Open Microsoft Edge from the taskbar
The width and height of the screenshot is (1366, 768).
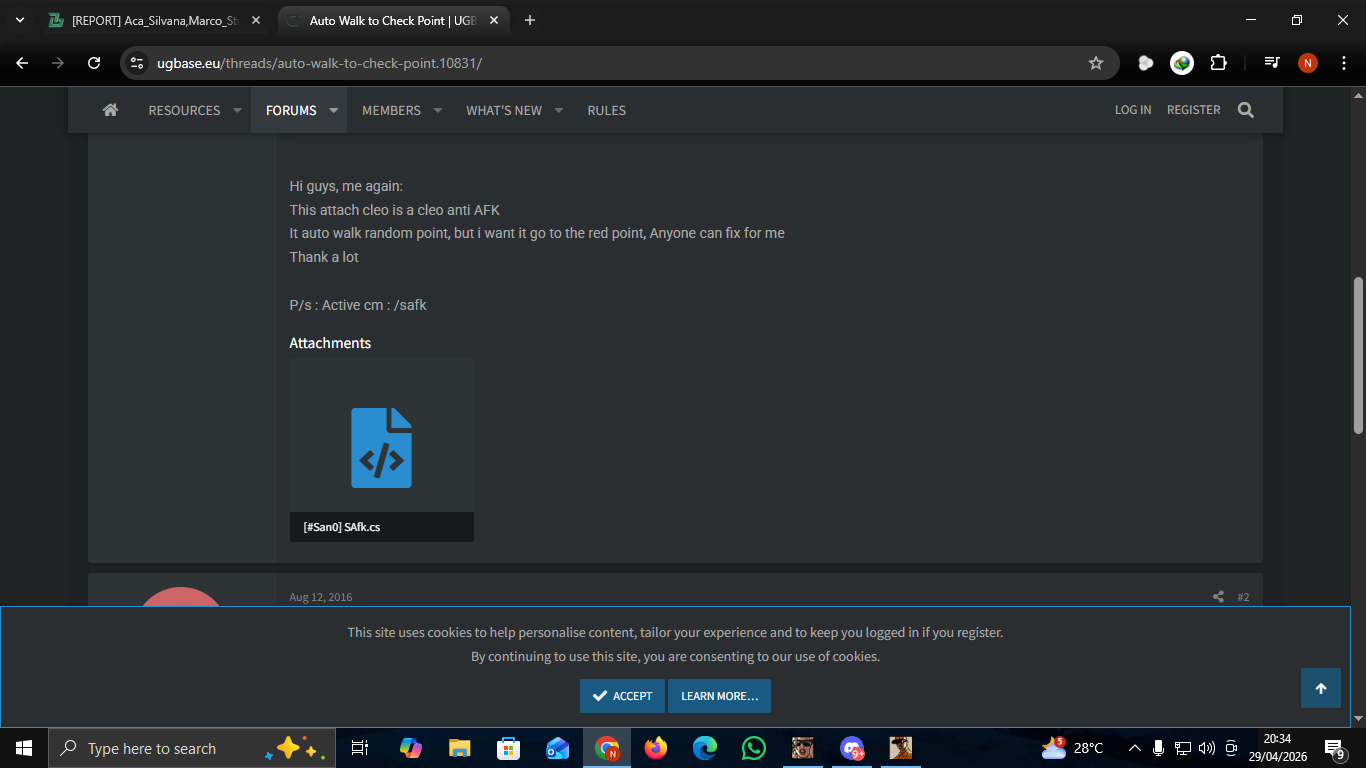click(x=705, y=748)
